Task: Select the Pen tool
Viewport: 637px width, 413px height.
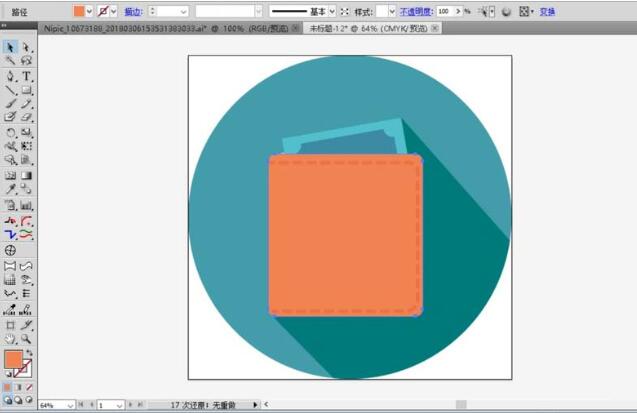Action: [10, 76]
